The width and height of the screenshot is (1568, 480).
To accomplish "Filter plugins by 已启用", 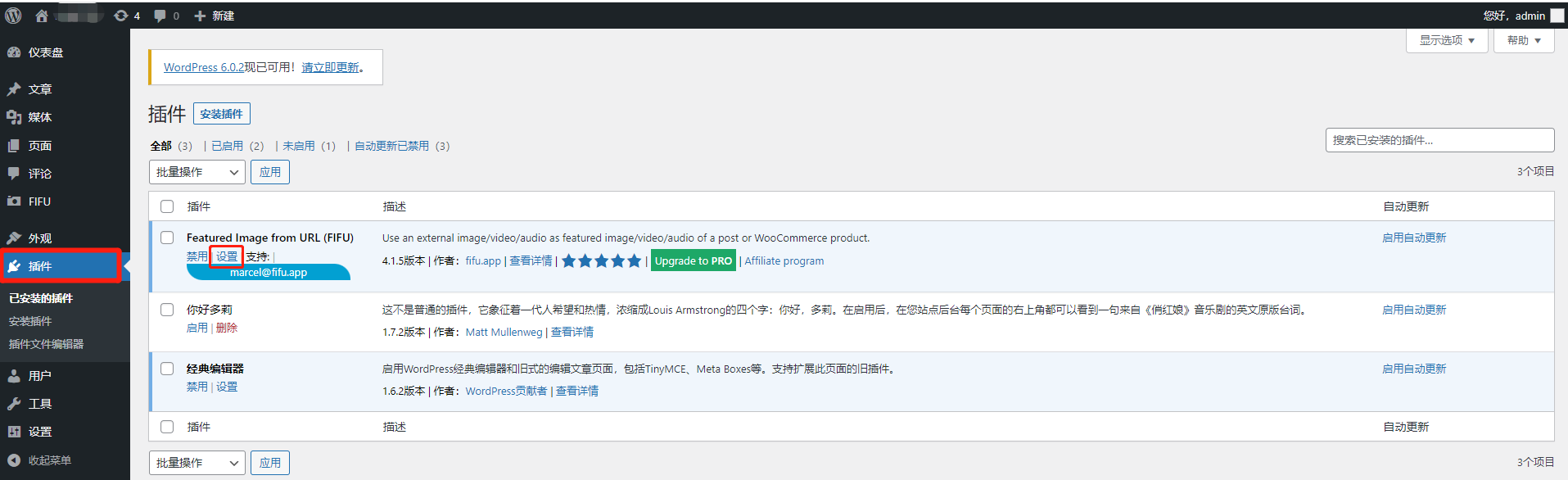I will 227,146.
